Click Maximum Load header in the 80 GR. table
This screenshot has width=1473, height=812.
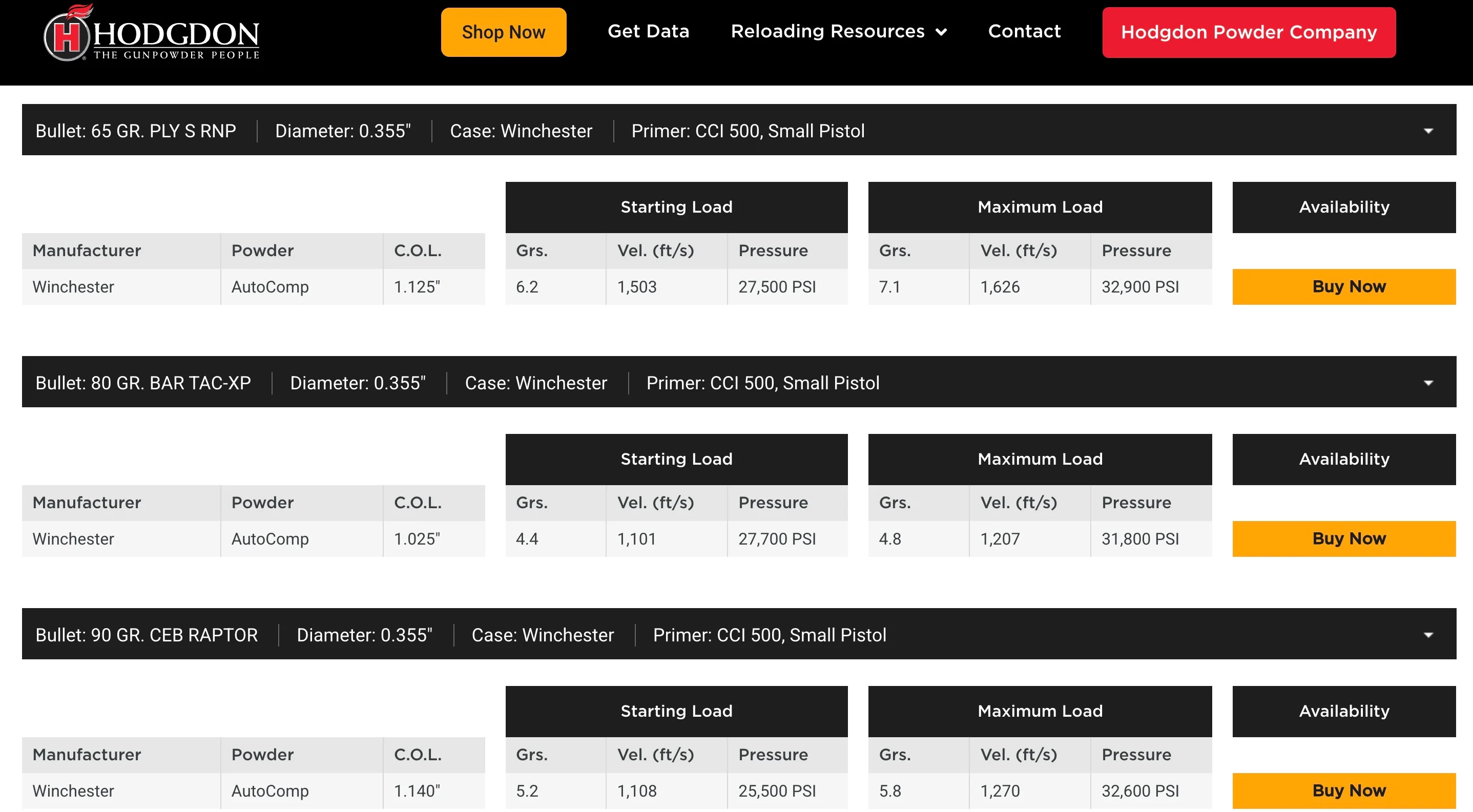pyautogui.click(x=1040, y=459)
